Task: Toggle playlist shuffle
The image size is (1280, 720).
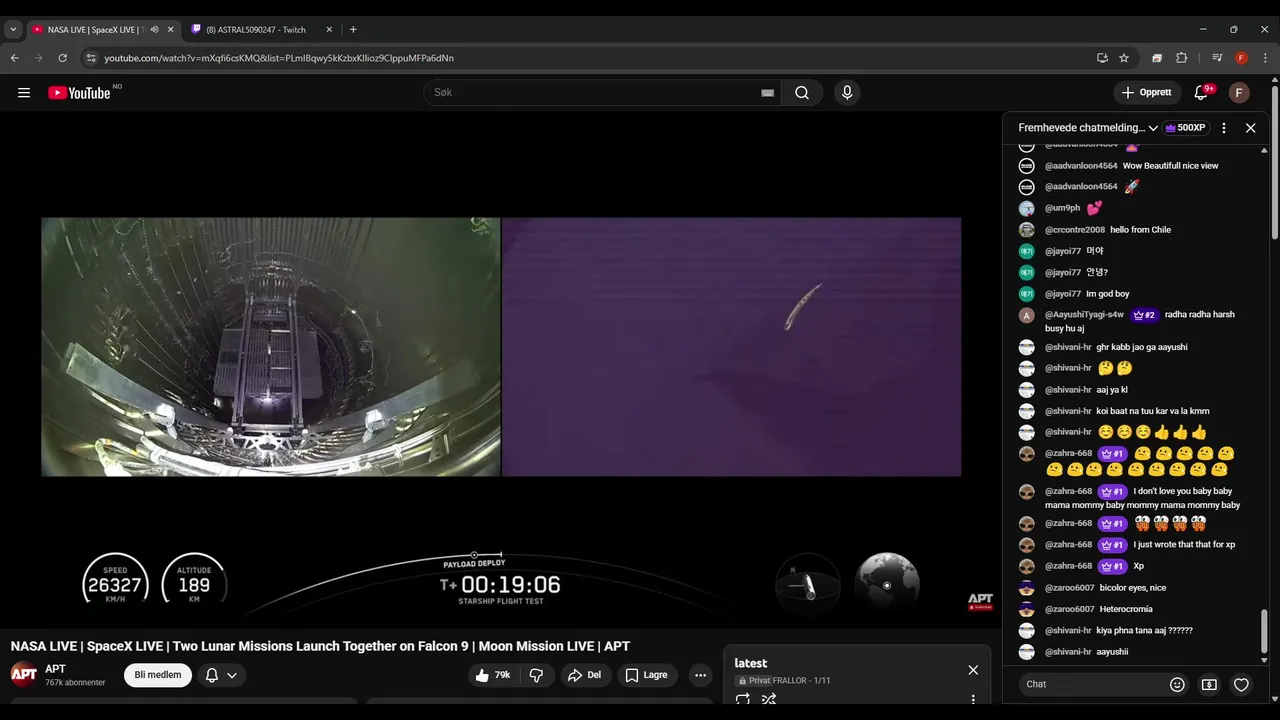Action: [769, 700]
